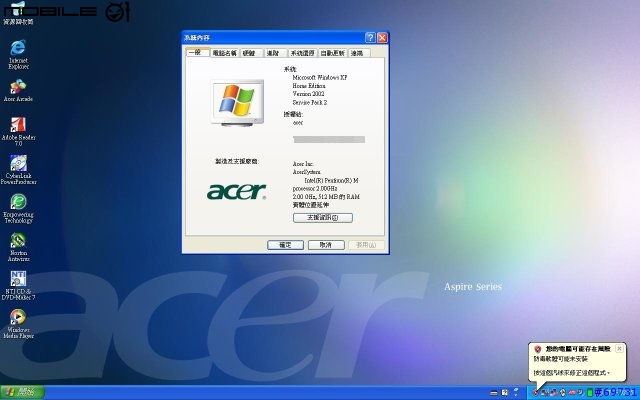Click the network monitor tray icon beside the shield
640x400 pixels.
(544, 393)
